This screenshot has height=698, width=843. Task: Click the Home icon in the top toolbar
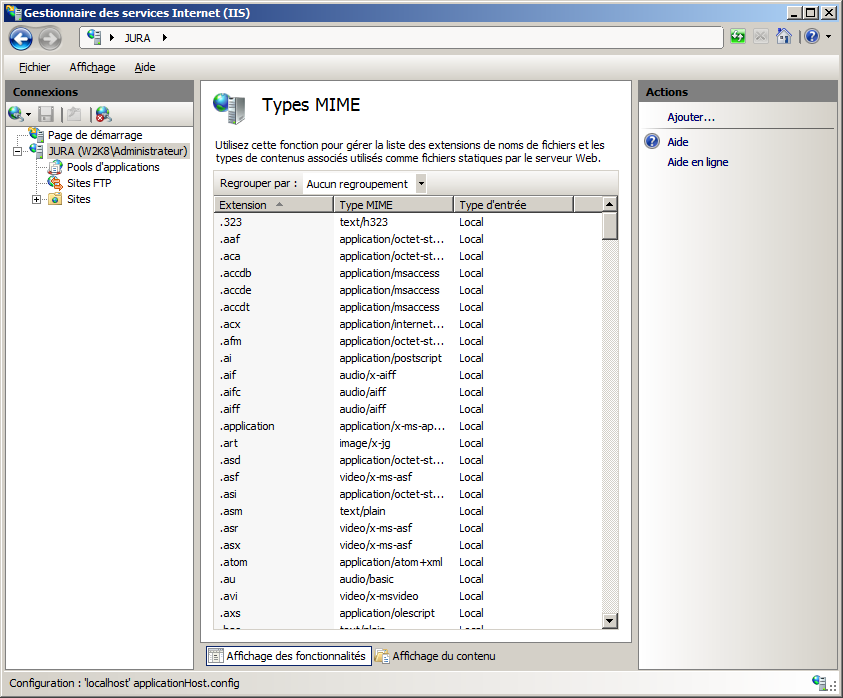point(784,37)
